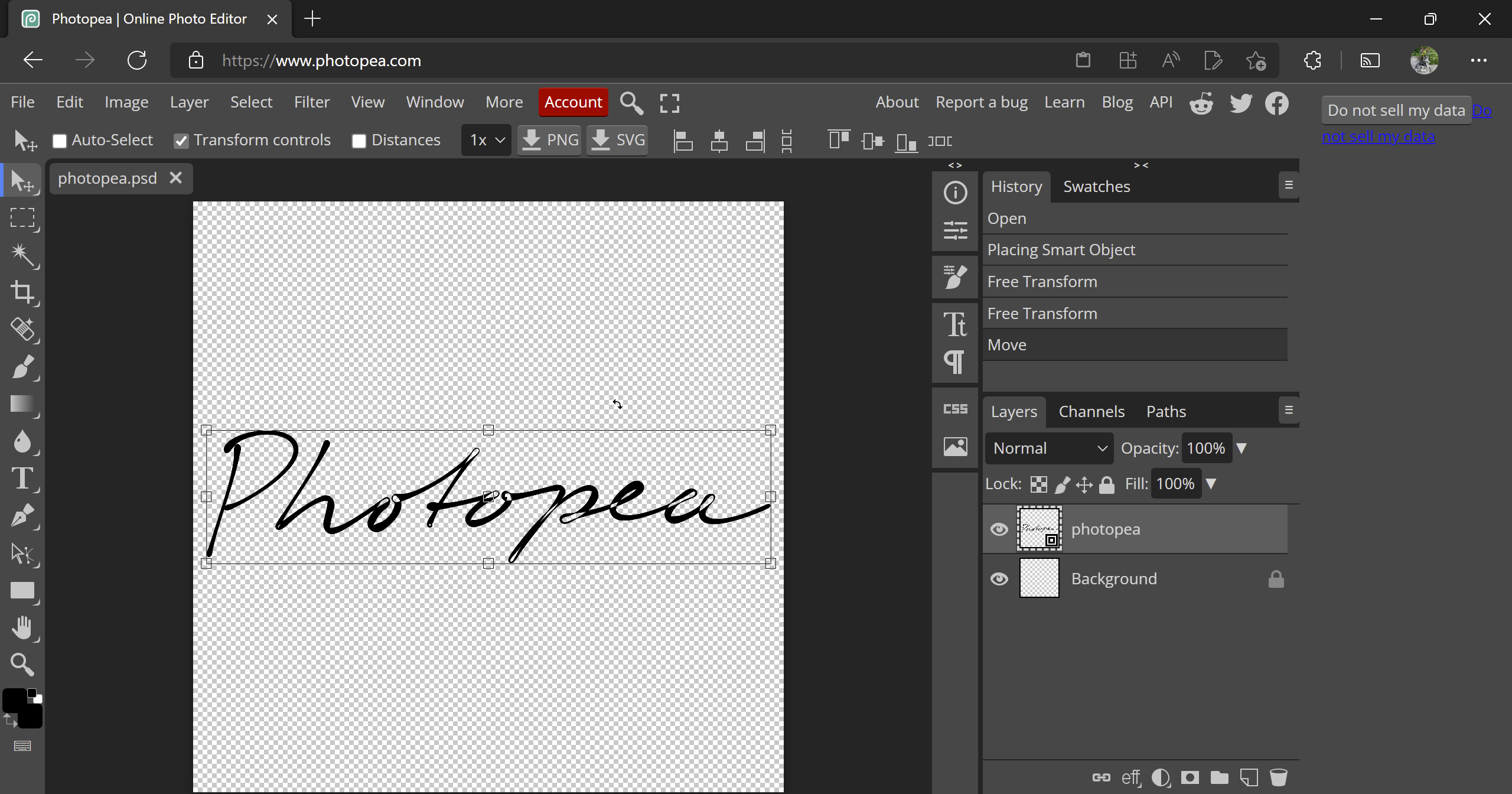Hide the Background layer visibility eye
The height and width of the screenshot is (794, 1512).
click(999, 578)
